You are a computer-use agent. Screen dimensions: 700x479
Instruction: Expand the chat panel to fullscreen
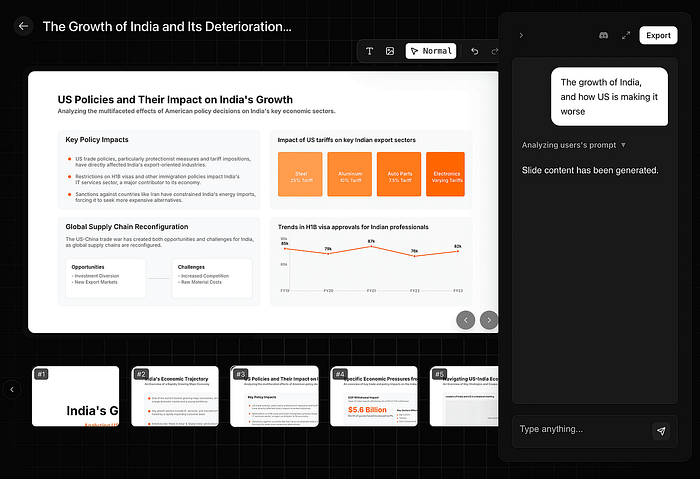626,35
